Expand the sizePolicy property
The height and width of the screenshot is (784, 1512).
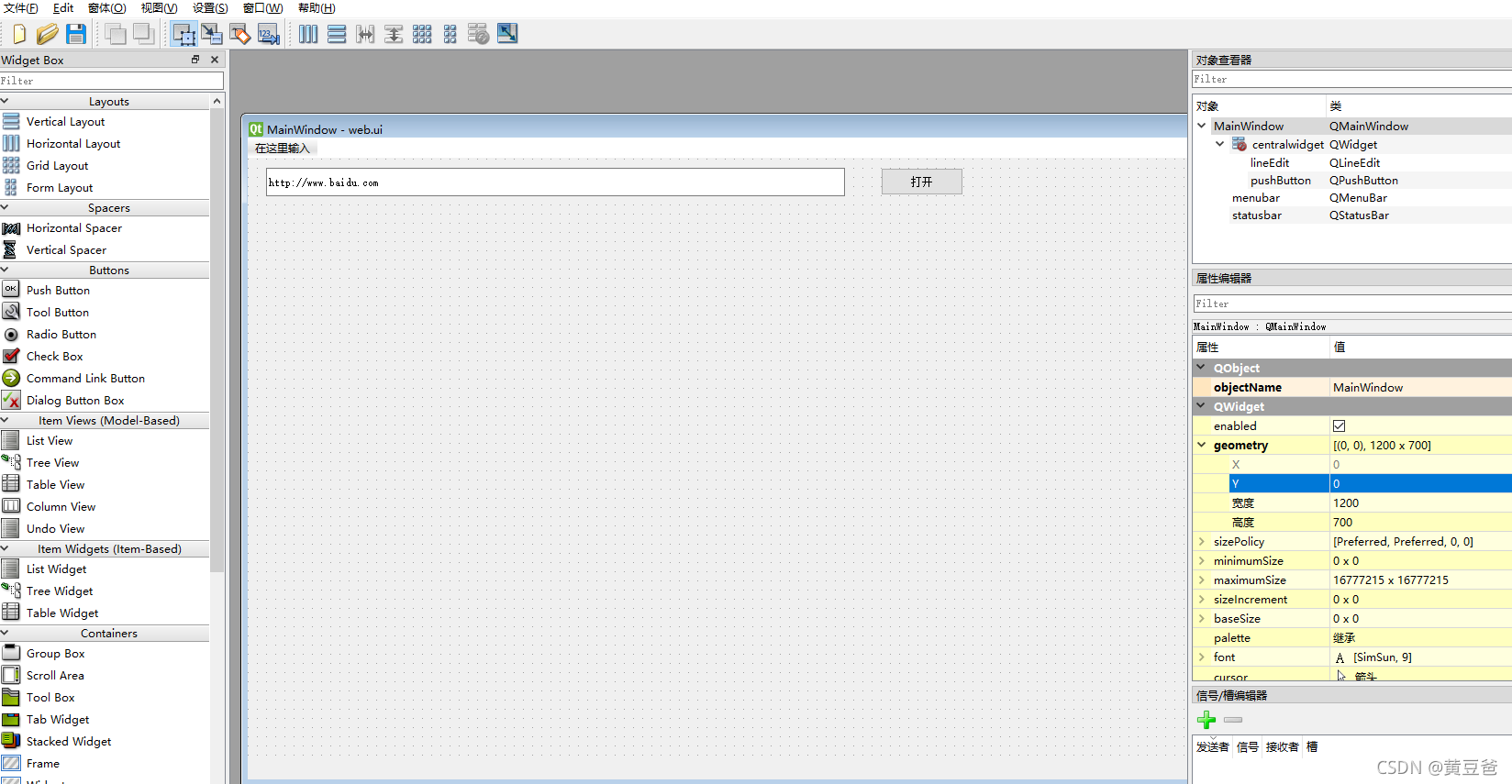coord(1201,541)
